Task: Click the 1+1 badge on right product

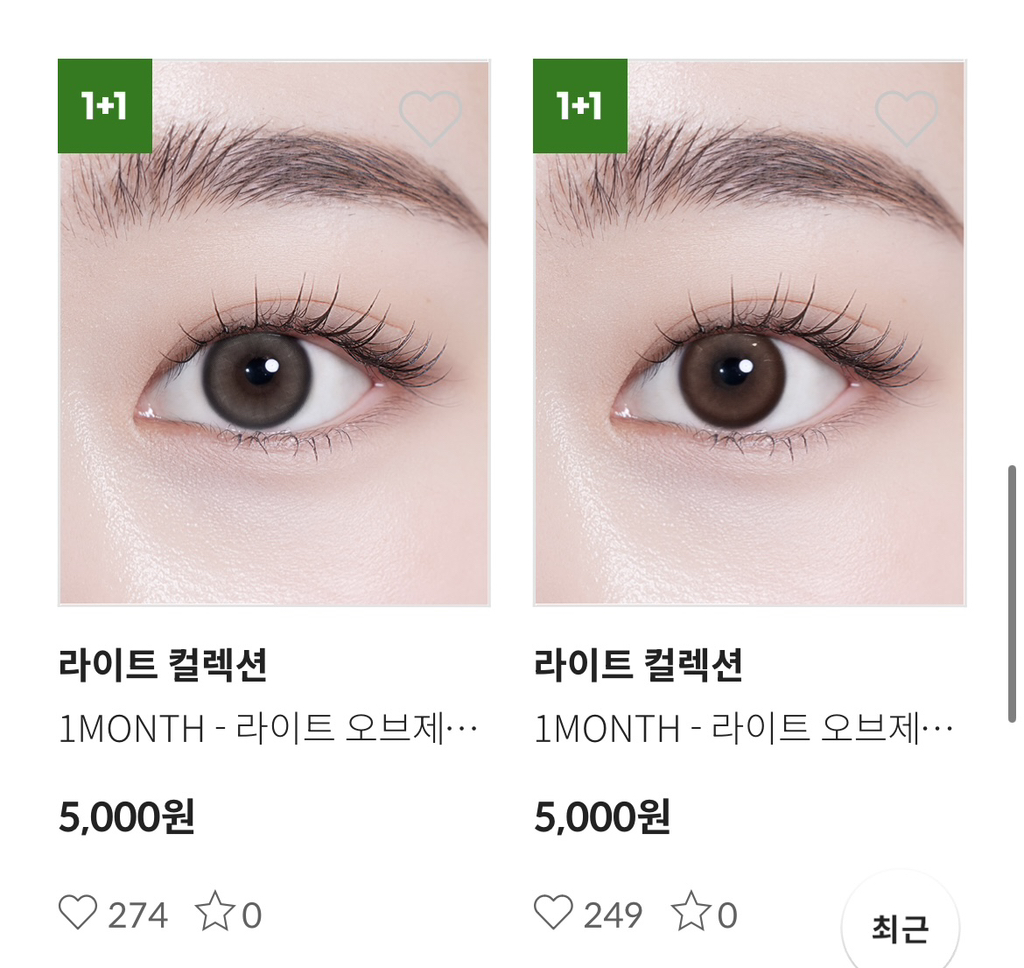Action: pyautogui.click(x=580, y=106)
